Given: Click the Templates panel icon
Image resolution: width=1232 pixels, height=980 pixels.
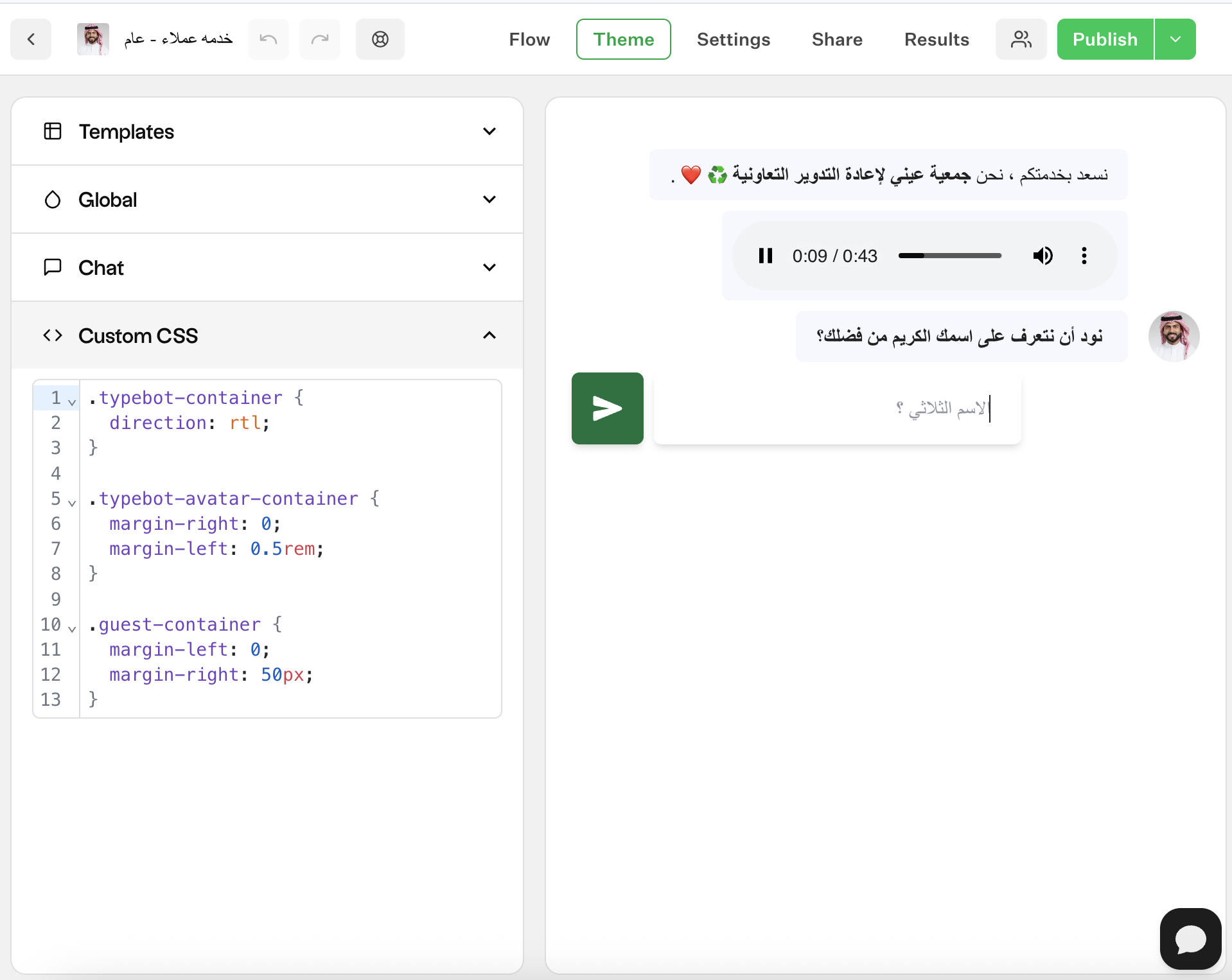Looking at the screenshot, I should [52, 131].
